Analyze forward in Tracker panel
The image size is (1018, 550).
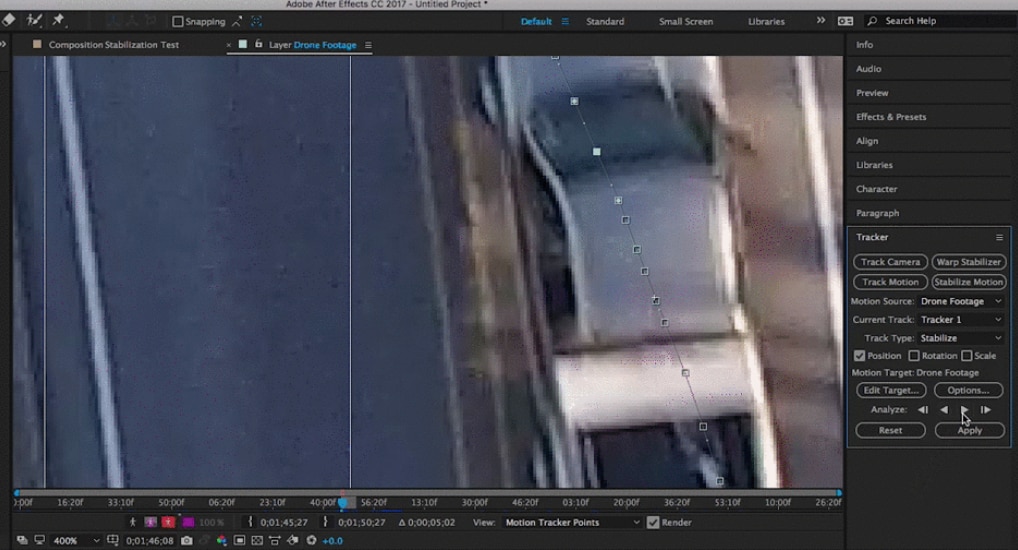pos(964,410)
